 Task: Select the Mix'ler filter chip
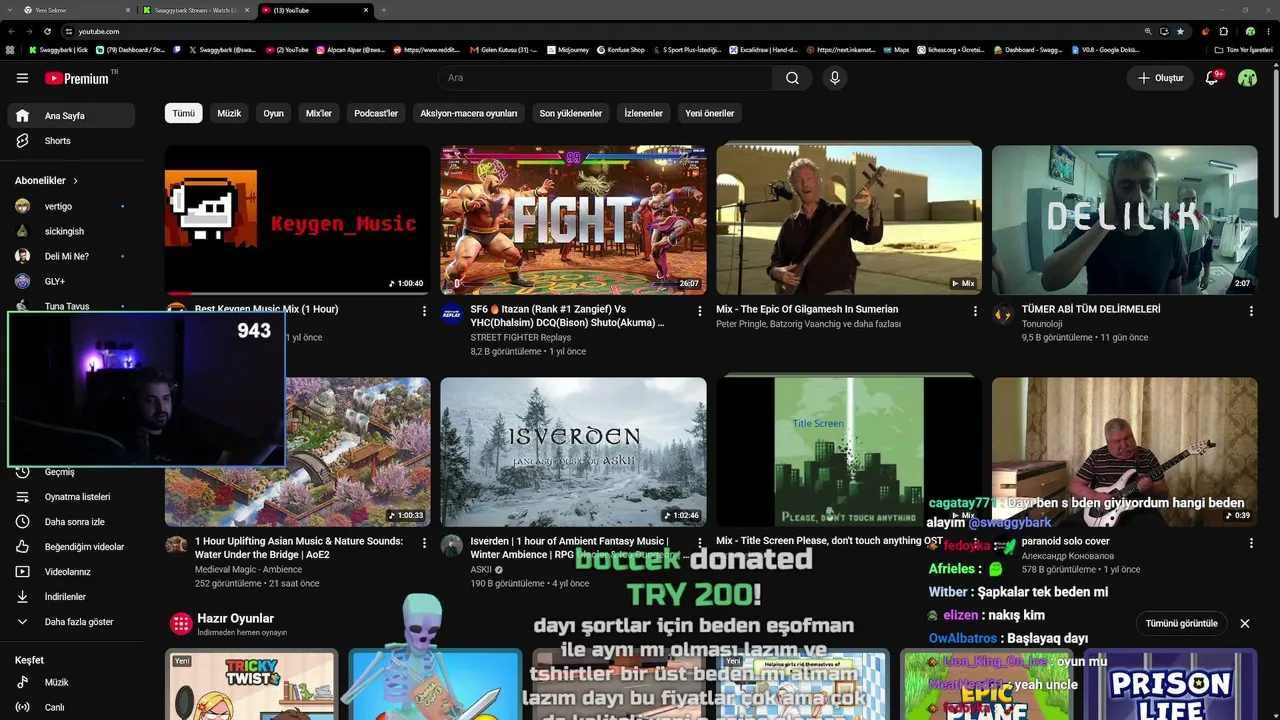(x=319, y=113)
